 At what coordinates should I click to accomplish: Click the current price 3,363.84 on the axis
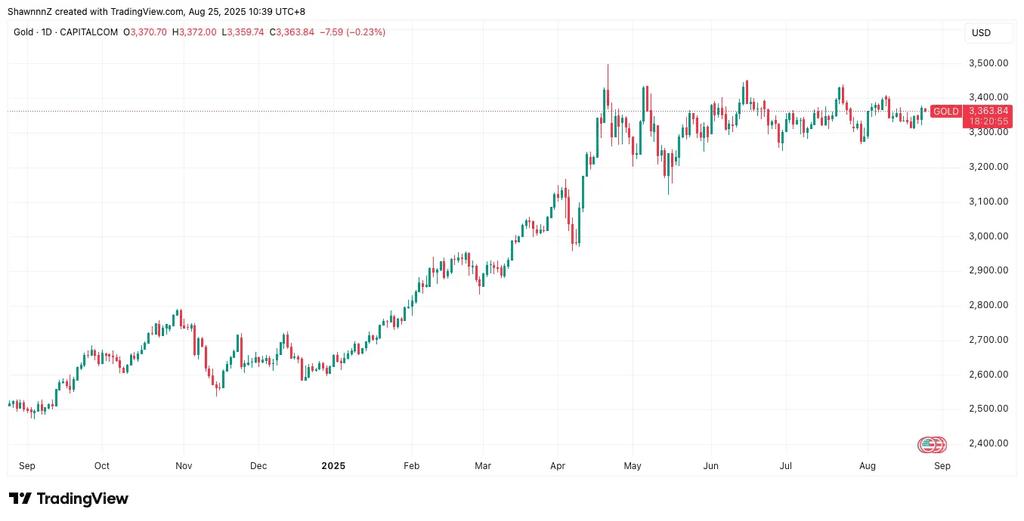tap(986, 111)
